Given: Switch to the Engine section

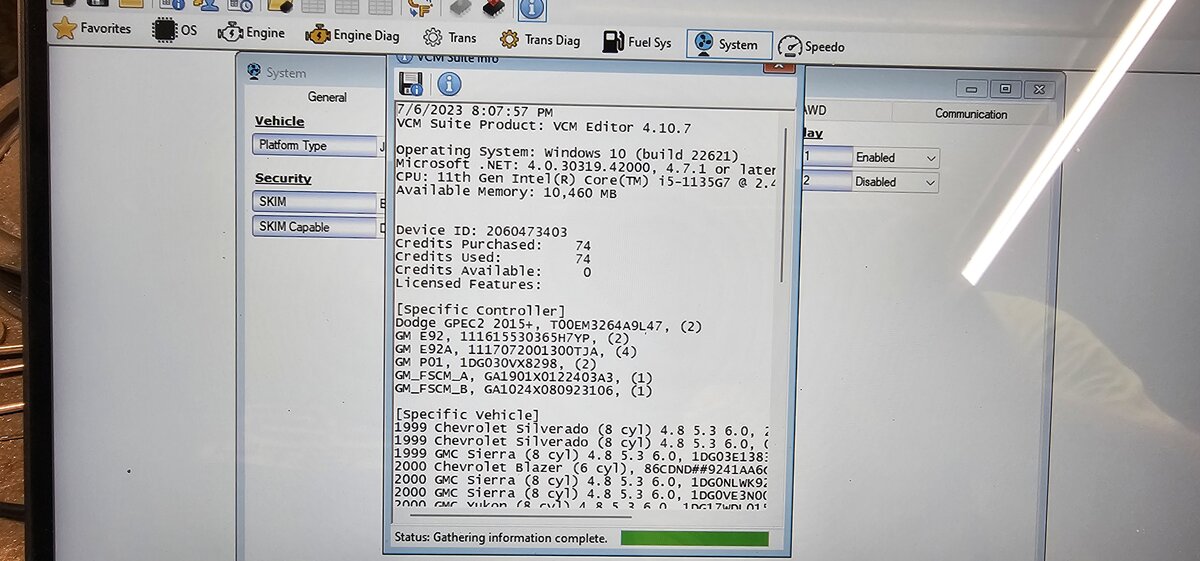Looking at the screenshot, I should (x=252, y=33).
